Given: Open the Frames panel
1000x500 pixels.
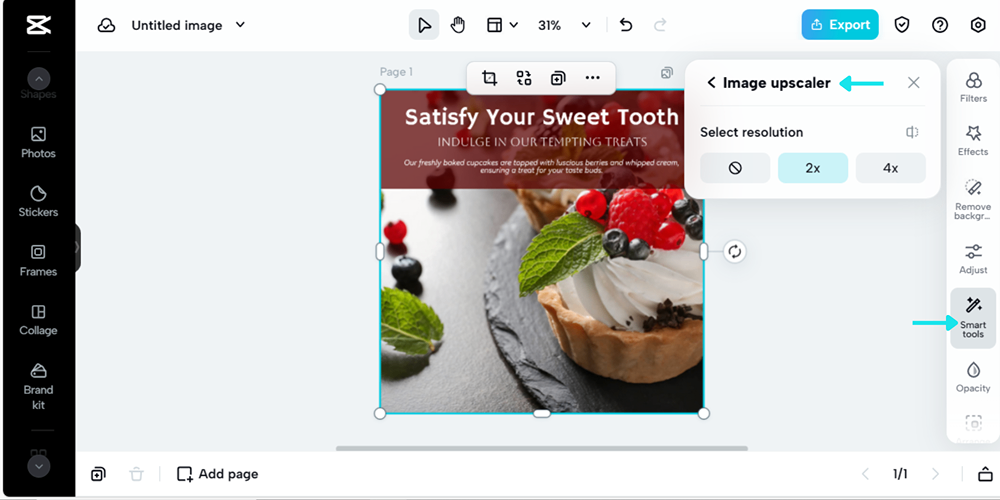Looking at the screenshot, I should coord(38,260).
